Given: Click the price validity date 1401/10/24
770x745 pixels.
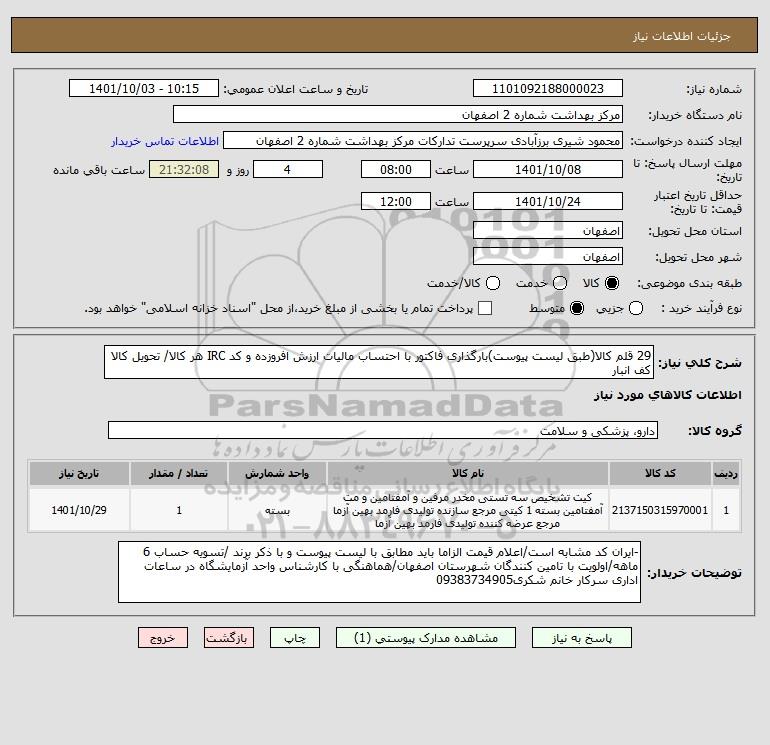Looking at the screenshot, I should 548,201.
